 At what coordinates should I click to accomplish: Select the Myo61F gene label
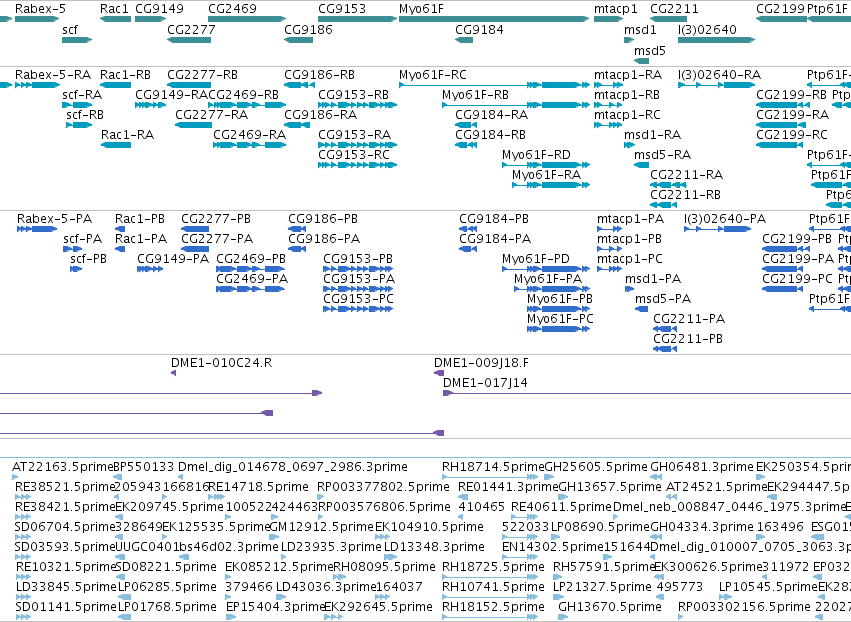tap(421, 9)
